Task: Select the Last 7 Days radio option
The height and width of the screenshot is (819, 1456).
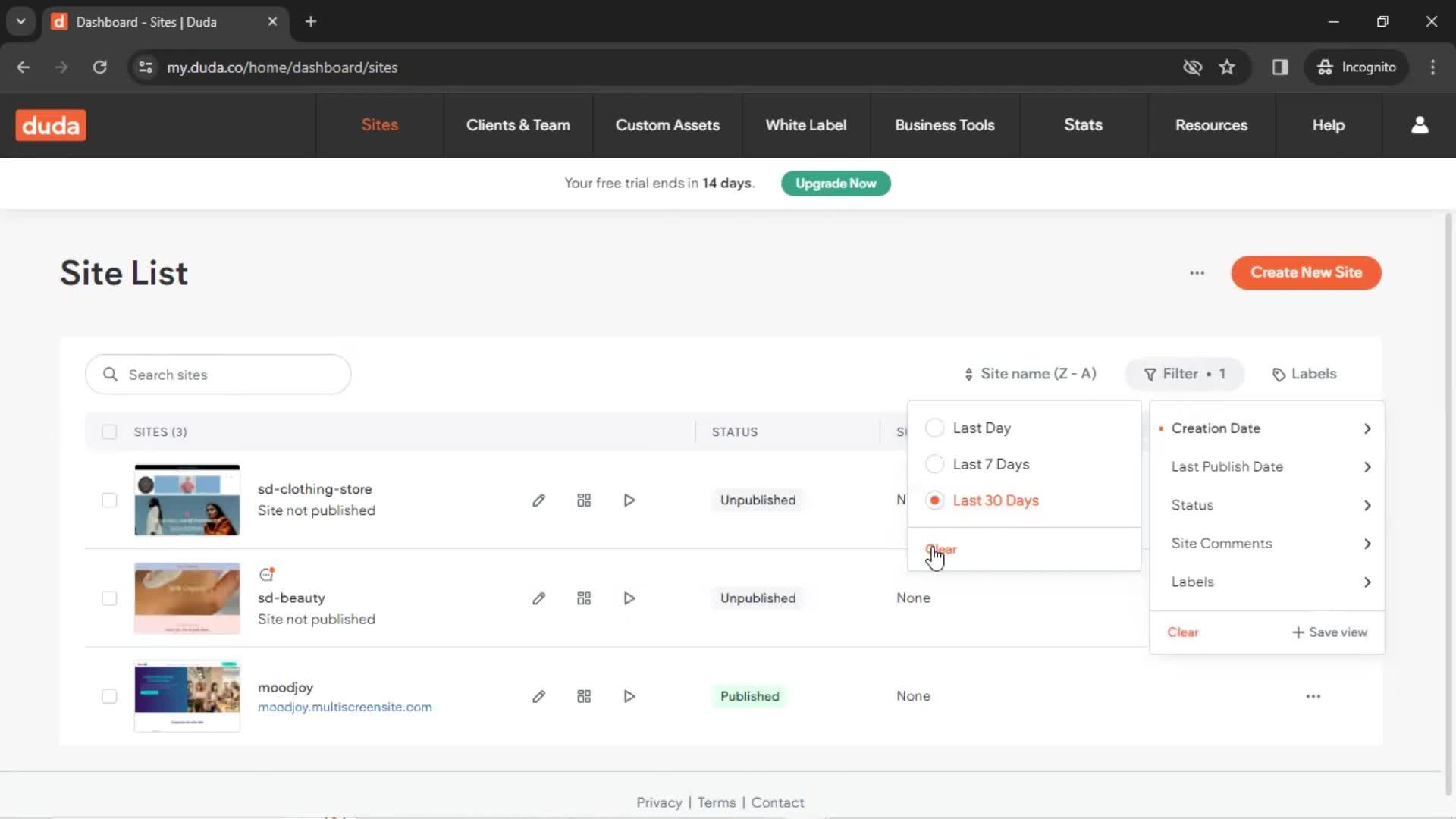Action: (x=935, y=464)
